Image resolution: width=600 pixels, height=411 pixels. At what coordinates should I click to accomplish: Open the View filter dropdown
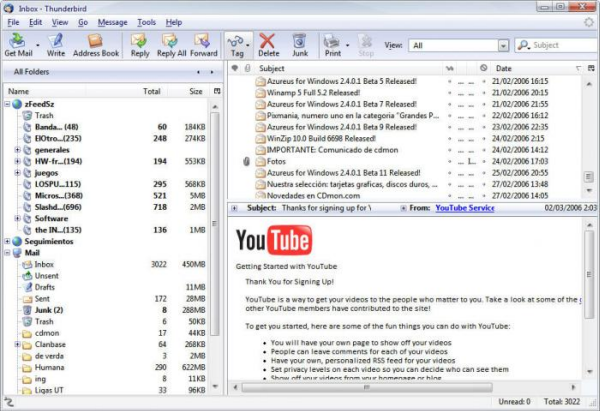[x=456, y=45]
